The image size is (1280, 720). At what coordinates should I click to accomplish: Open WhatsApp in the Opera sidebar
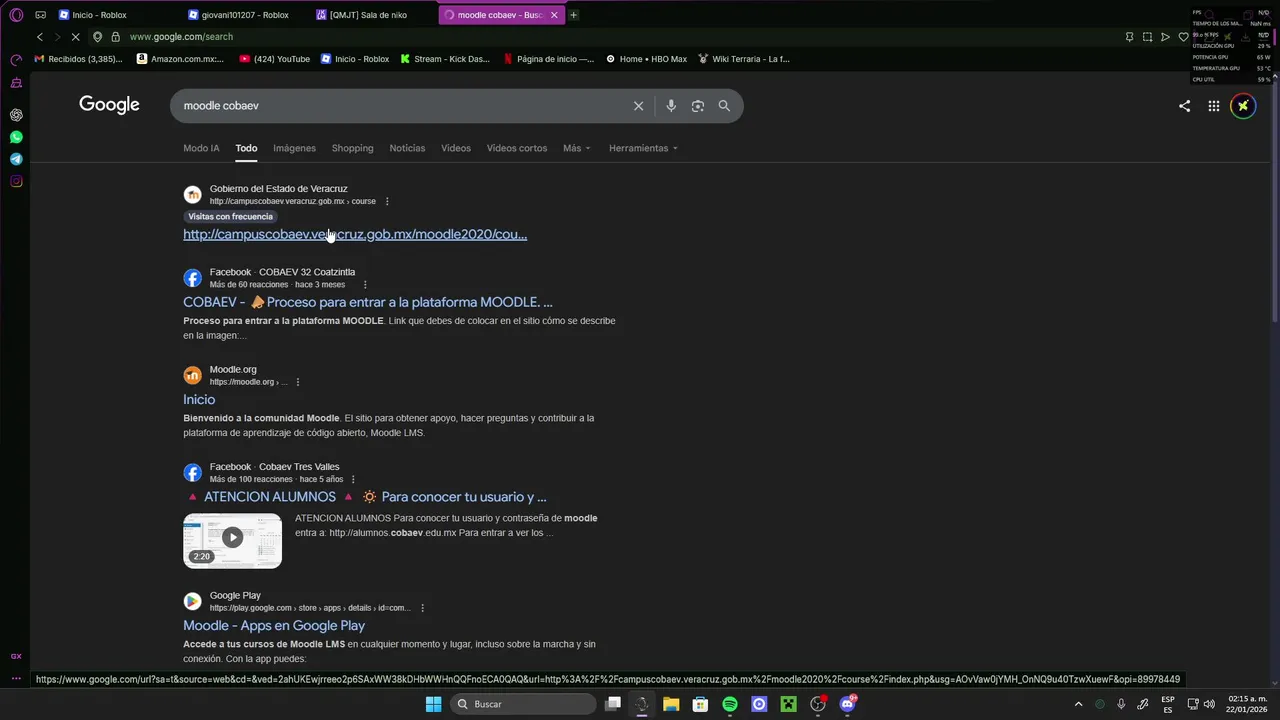click(x=16, y=137)
